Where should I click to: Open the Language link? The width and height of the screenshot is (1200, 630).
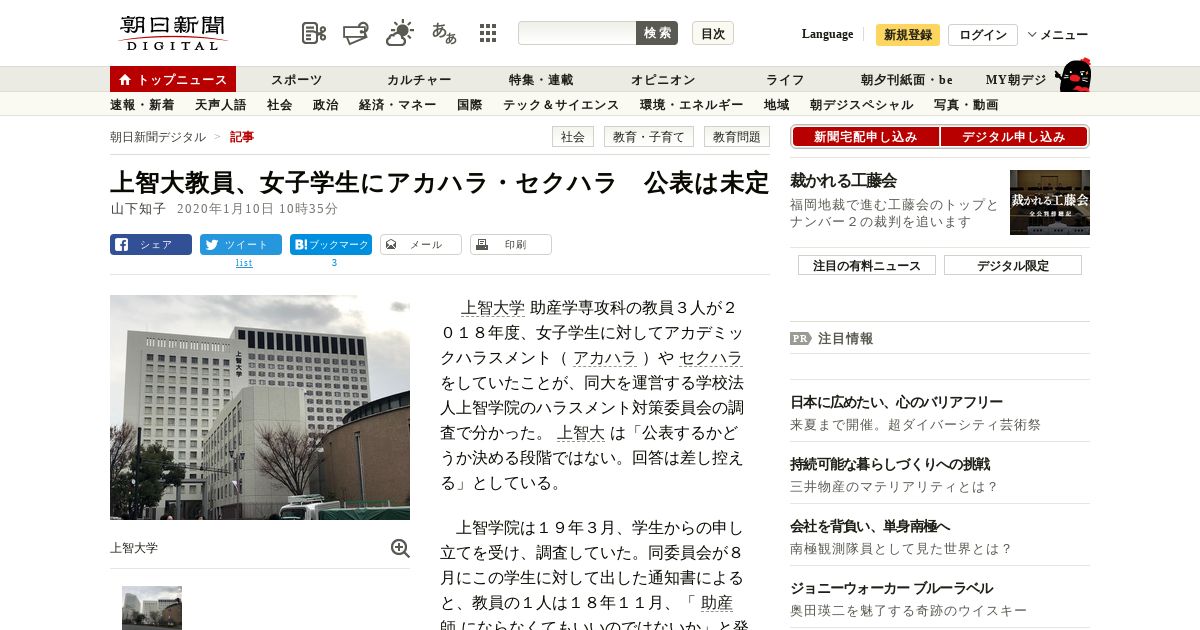click(827, 34)
